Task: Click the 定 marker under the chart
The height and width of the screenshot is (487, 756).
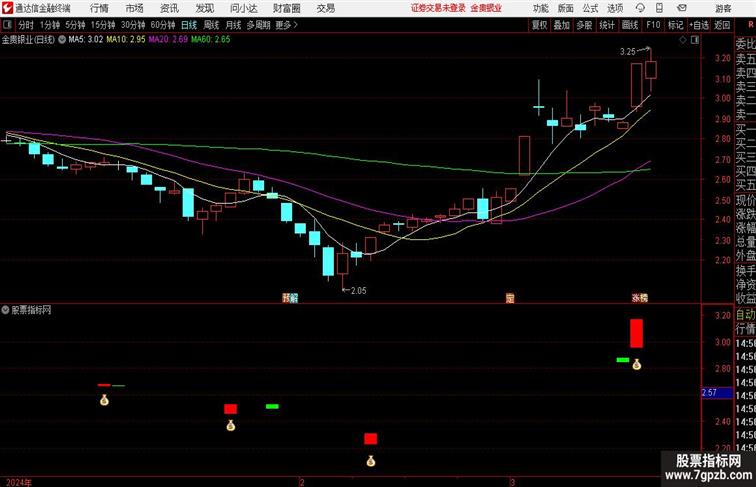Action: [x=510, y=298]
